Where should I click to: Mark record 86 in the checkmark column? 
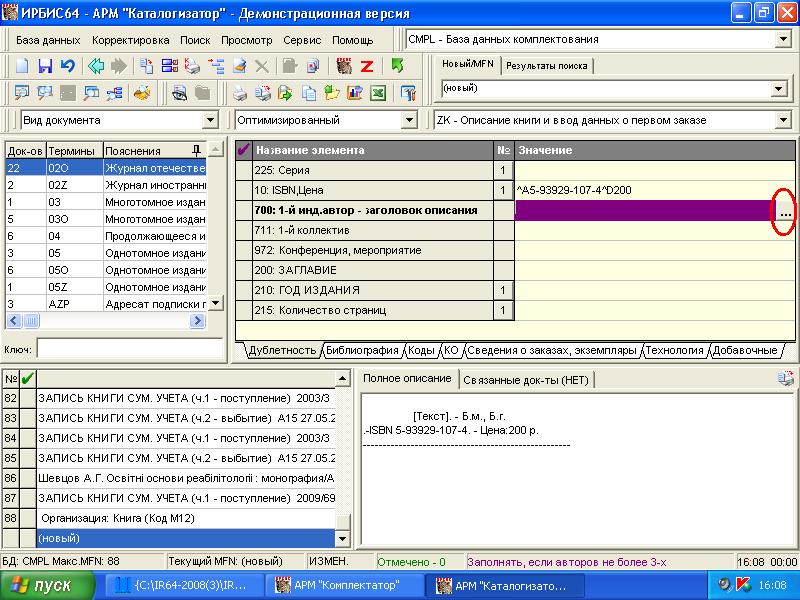[27, 479]
